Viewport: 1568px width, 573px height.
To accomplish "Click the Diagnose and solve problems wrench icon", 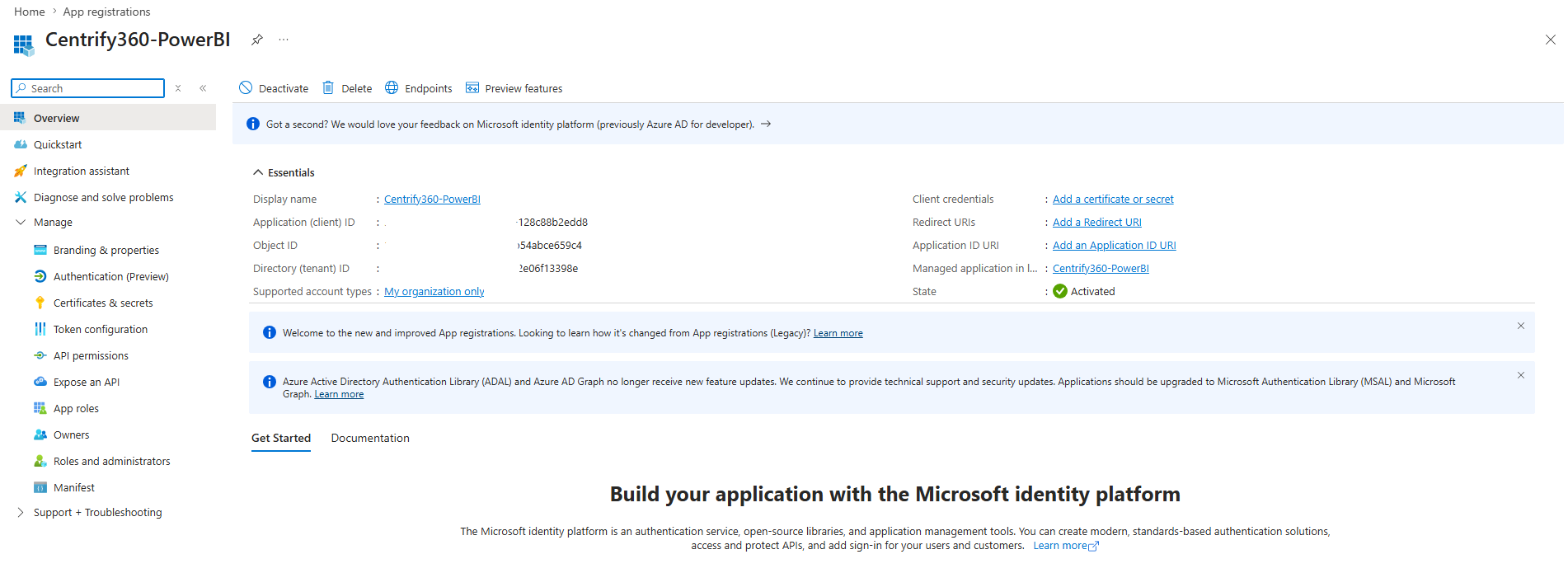I will (x=21, y=197).
